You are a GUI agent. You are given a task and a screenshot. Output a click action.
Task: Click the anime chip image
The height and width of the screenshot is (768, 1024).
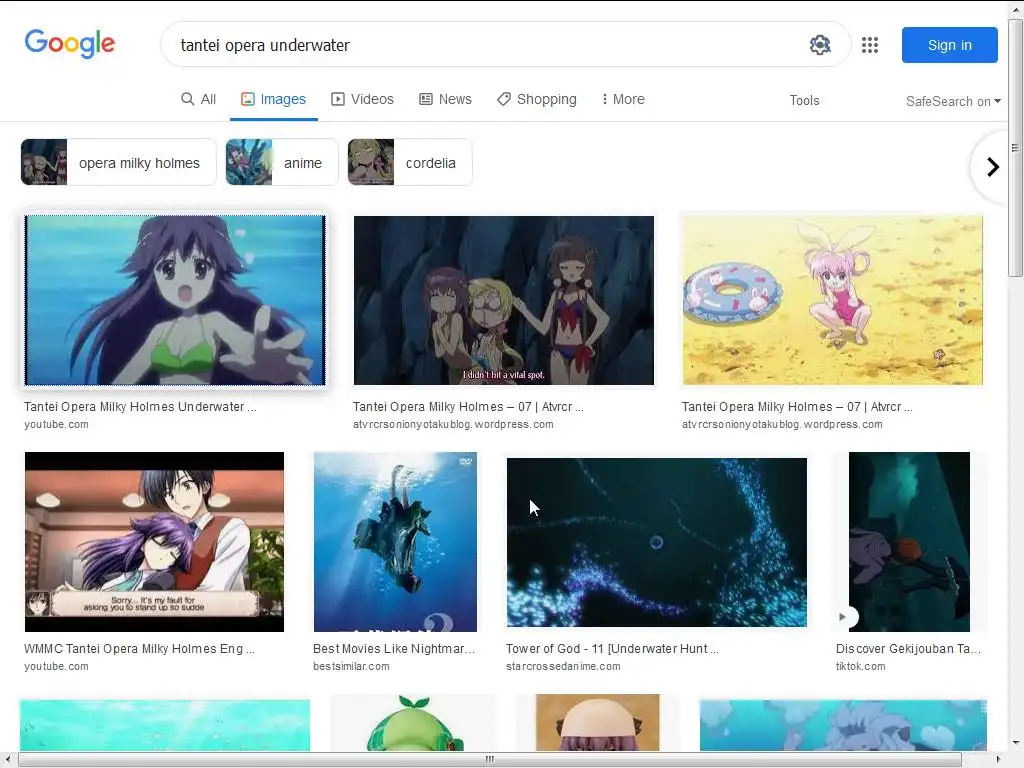249,162
